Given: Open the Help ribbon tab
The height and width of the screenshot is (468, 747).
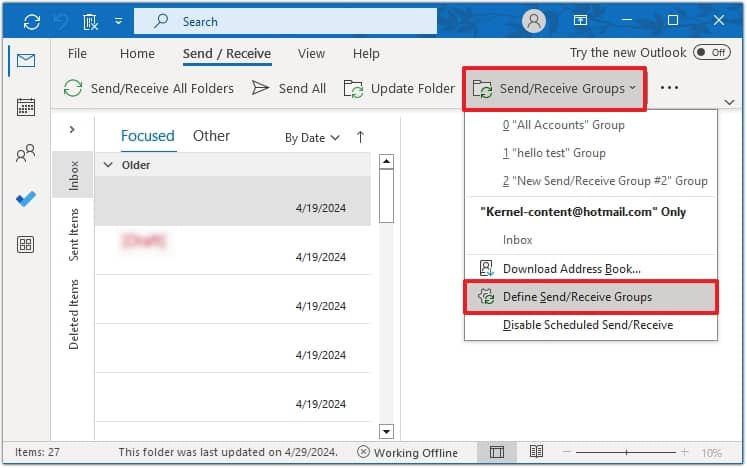Looking at the screenshot, I should [x=366, y=53].
